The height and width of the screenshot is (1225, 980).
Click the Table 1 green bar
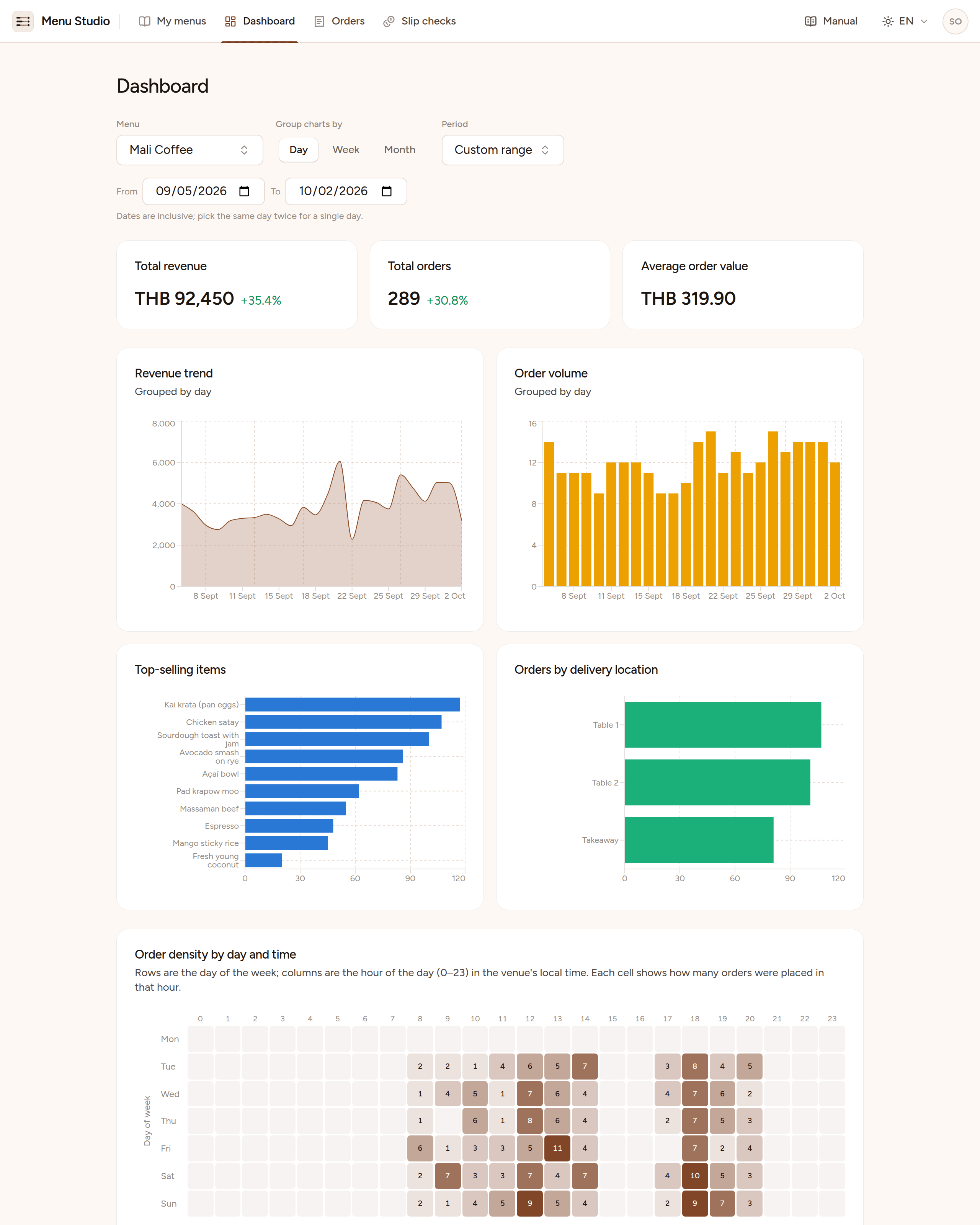click(723, 725)
